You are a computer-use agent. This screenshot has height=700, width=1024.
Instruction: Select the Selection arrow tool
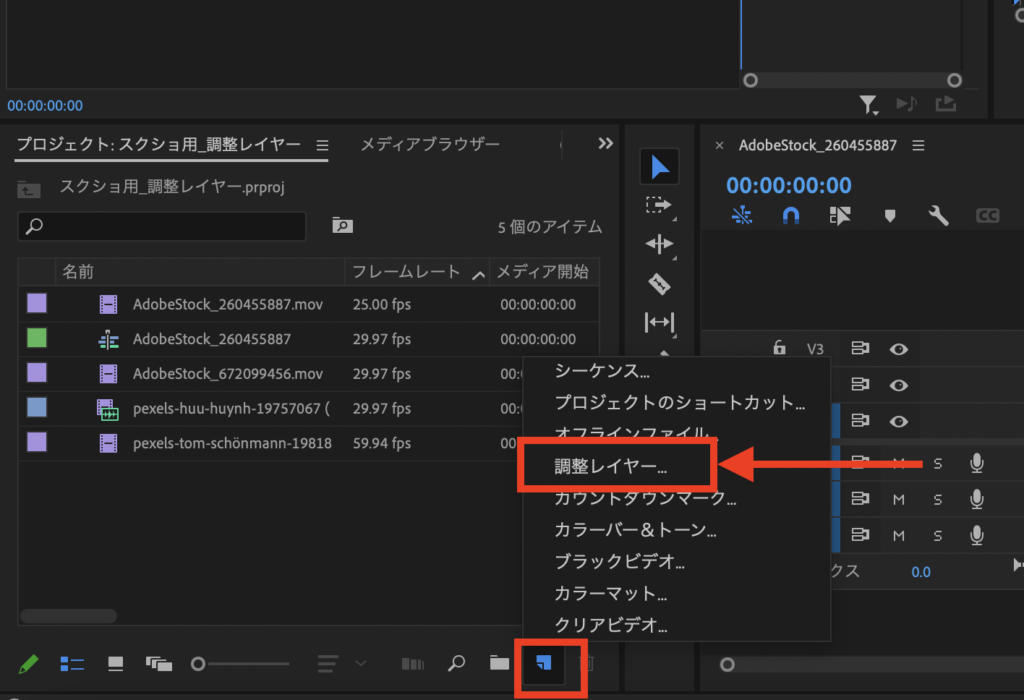click(x=659, y=168)
